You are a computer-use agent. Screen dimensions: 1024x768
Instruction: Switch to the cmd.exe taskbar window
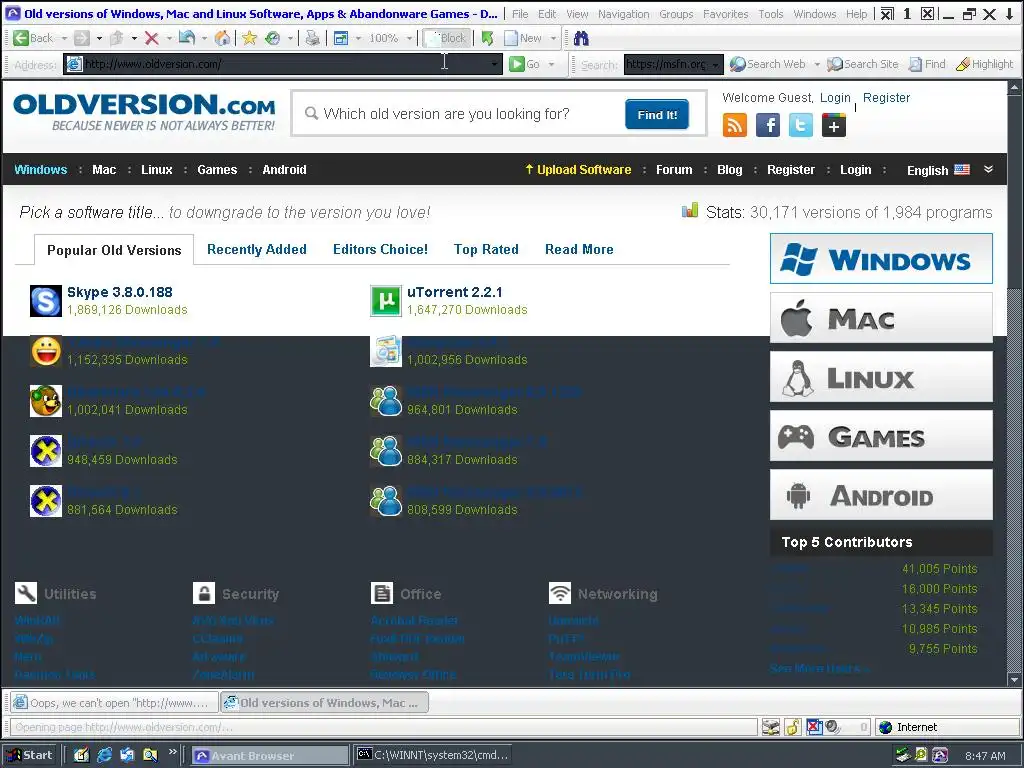(x=432, y=755)
